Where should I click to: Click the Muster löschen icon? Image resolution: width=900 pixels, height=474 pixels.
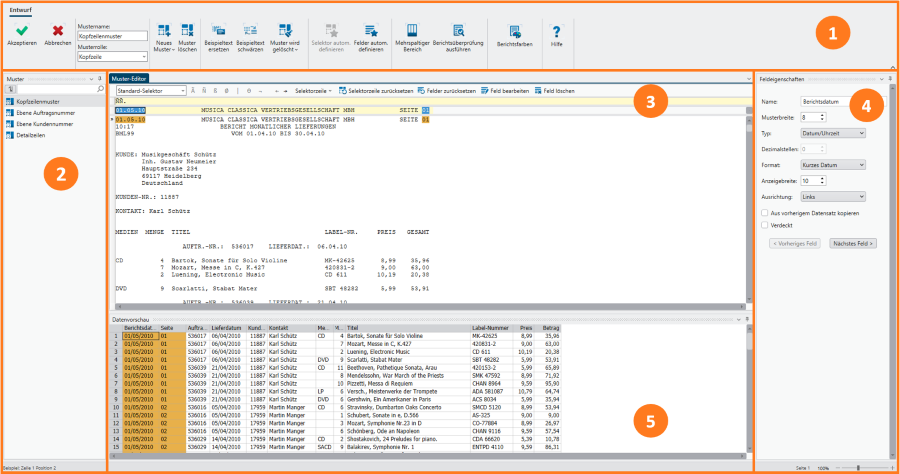point(187,31)
